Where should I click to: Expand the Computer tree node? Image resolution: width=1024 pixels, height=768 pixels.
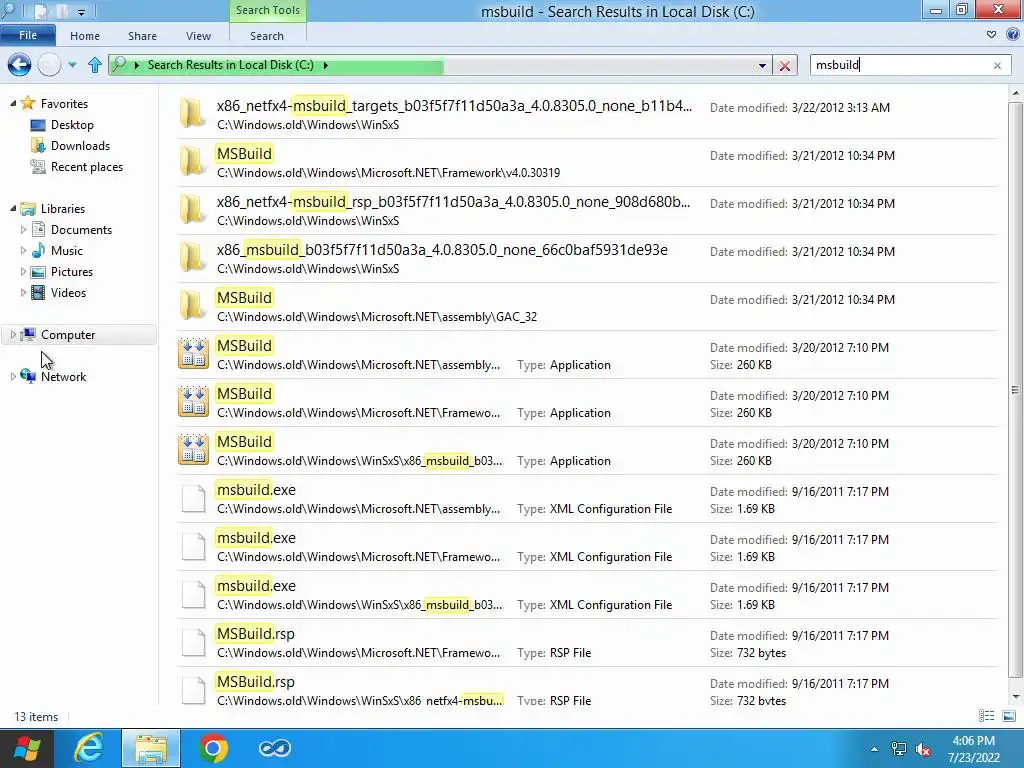[x=13, y=335]
